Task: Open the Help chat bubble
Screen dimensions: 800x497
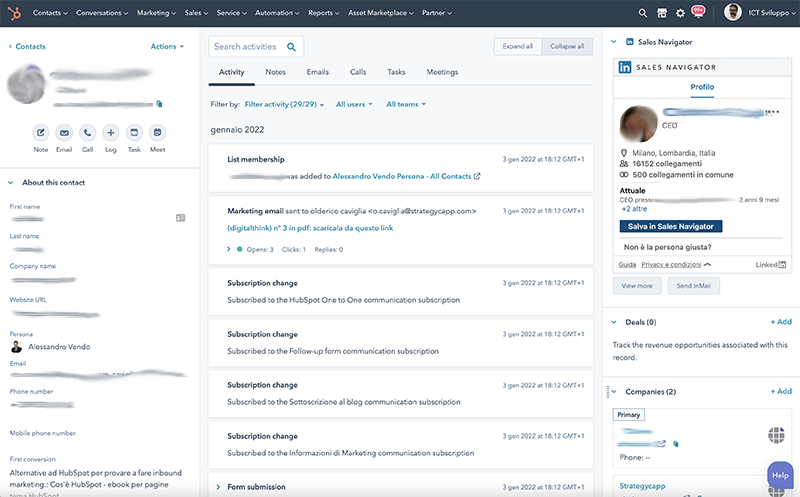Action: (780, 475)
